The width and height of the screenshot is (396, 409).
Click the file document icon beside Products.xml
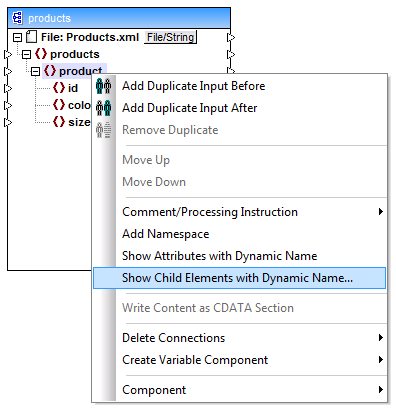pos(31,37)
